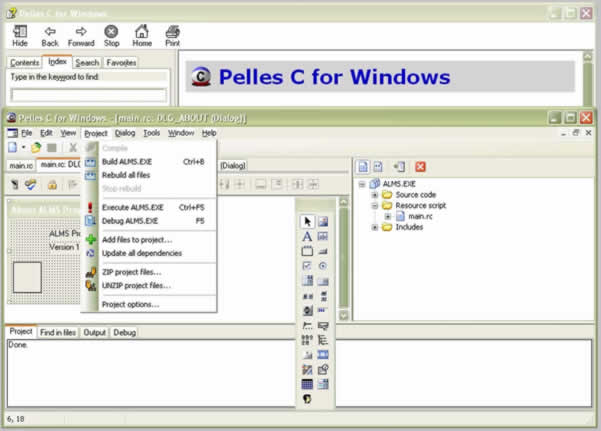Choose ZIP project files menu entry
Screen dimensions: 601x431
click(x=149, y=272)
